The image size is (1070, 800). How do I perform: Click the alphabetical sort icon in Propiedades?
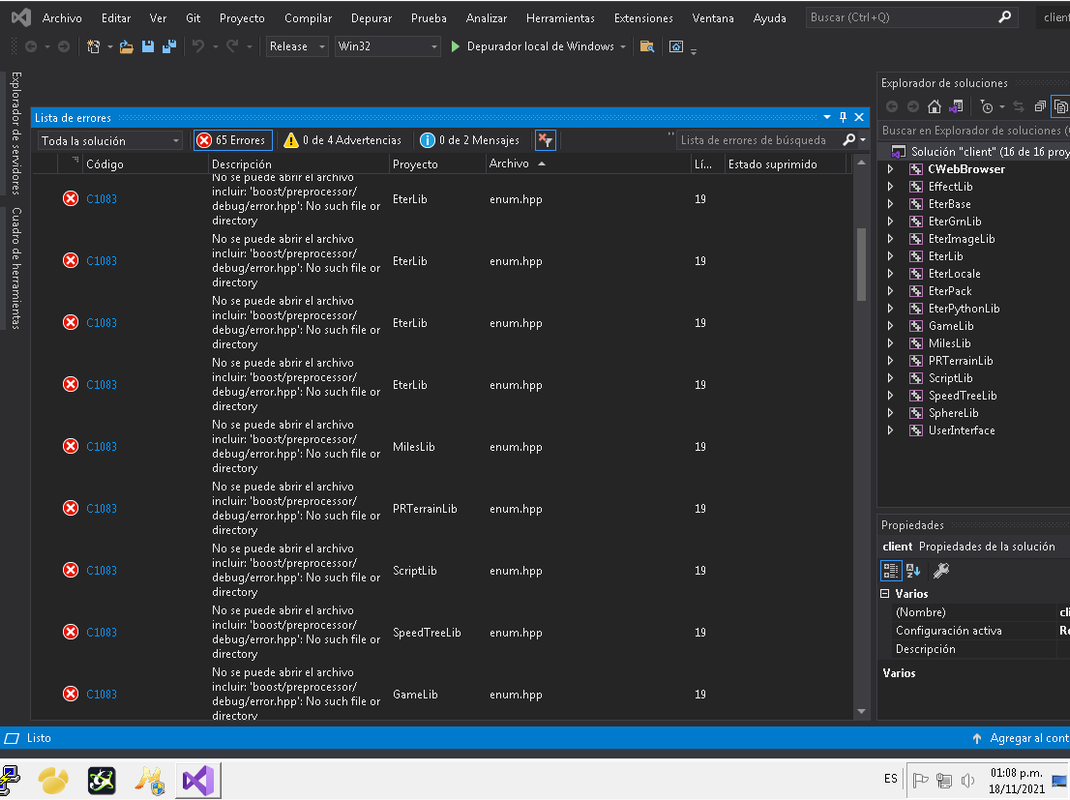pyautogui.click(x=913, y=571)
